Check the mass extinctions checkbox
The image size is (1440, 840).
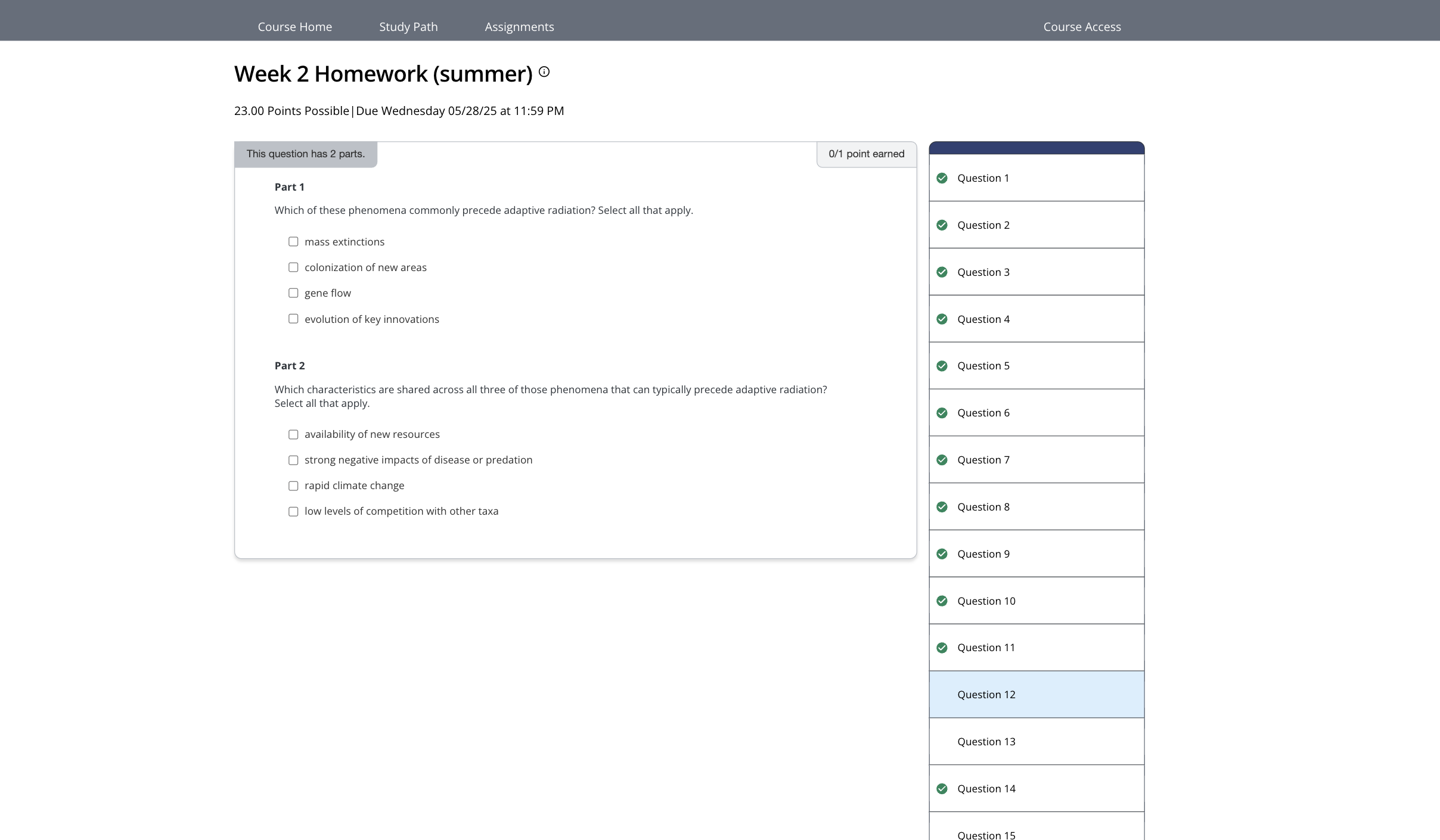point(293,242)
